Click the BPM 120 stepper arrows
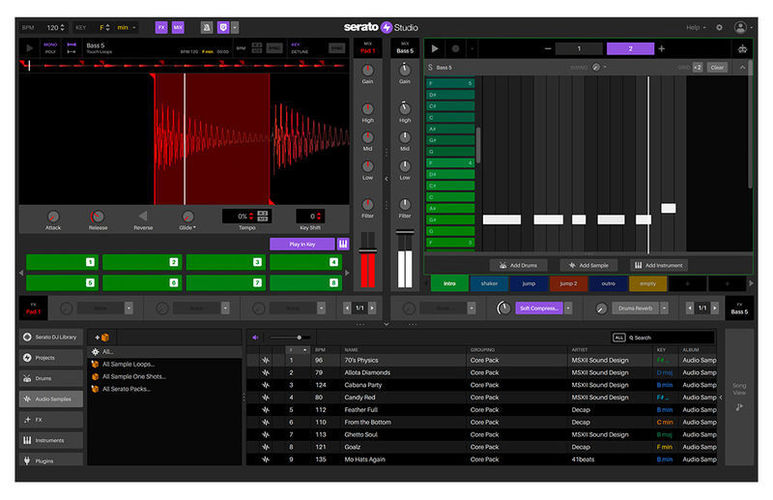The width and height of the screenshot is (773, 500). point(62,28)
